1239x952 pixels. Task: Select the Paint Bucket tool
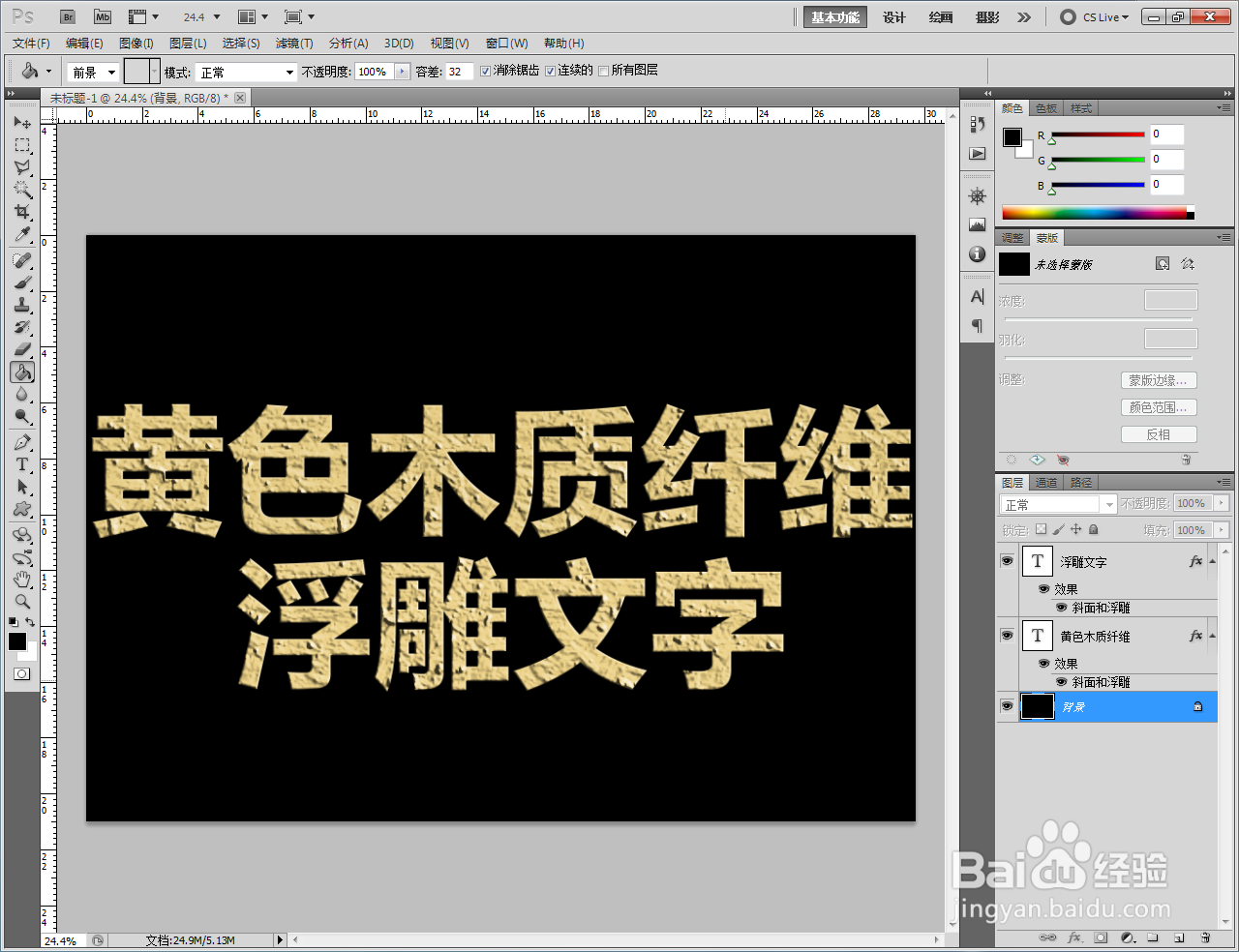22,372
